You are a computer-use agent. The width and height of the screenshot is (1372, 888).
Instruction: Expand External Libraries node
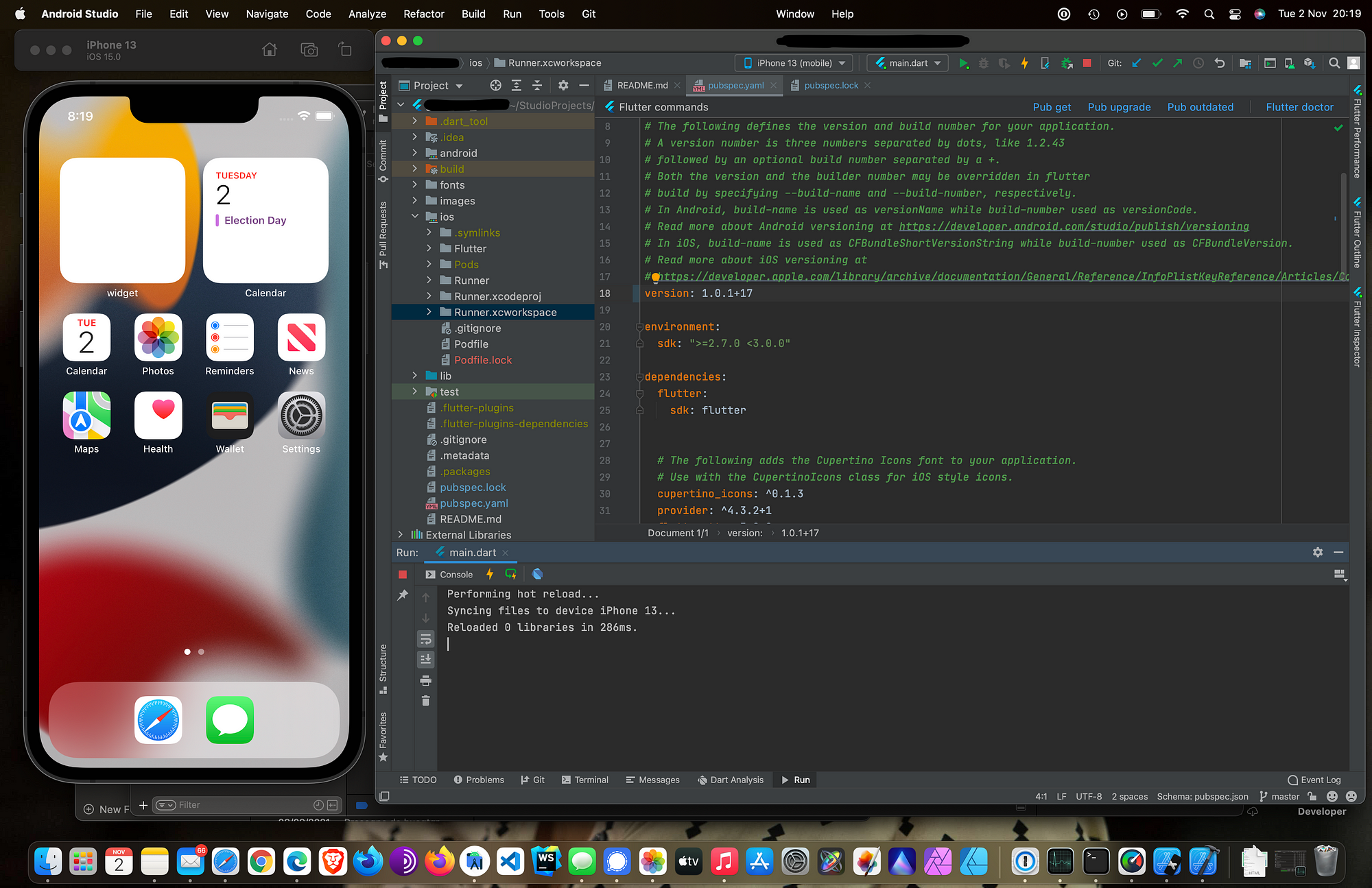pyautogui.click(x=401, y=535)
